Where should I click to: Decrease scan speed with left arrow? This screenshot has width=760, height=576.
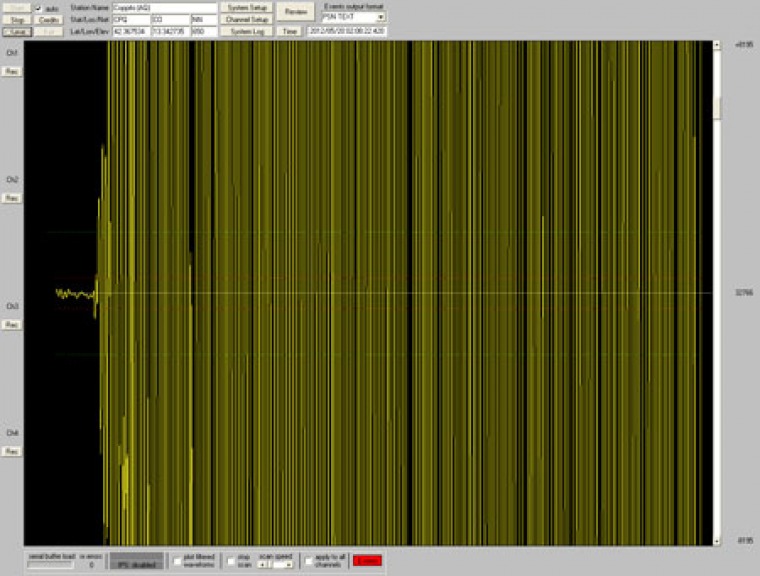click(x=264, y=565)
